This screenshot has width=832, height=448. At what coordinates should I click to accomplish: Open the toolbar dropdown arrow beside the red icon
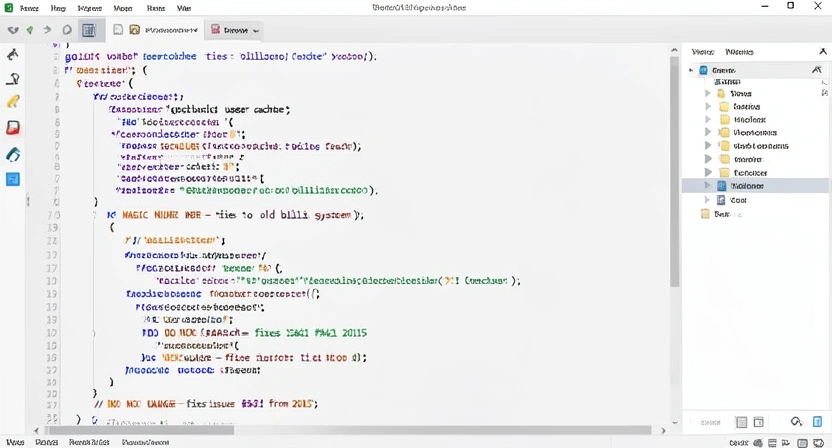click(256, 31)
